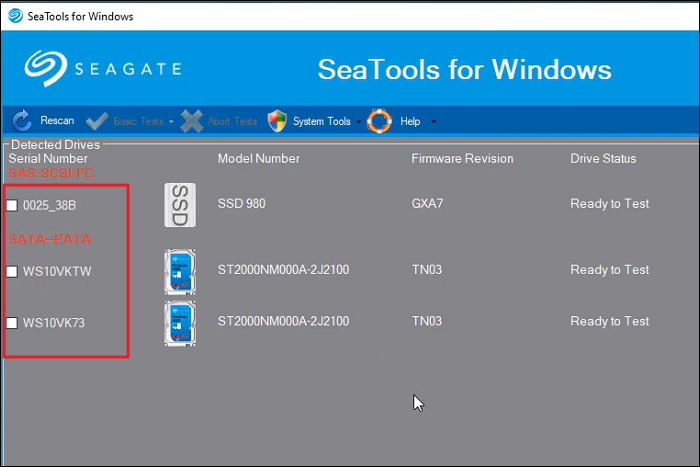Check the 0025_38B drive checkbox
This screenshot has width=700, height=467.
point(12,205)
